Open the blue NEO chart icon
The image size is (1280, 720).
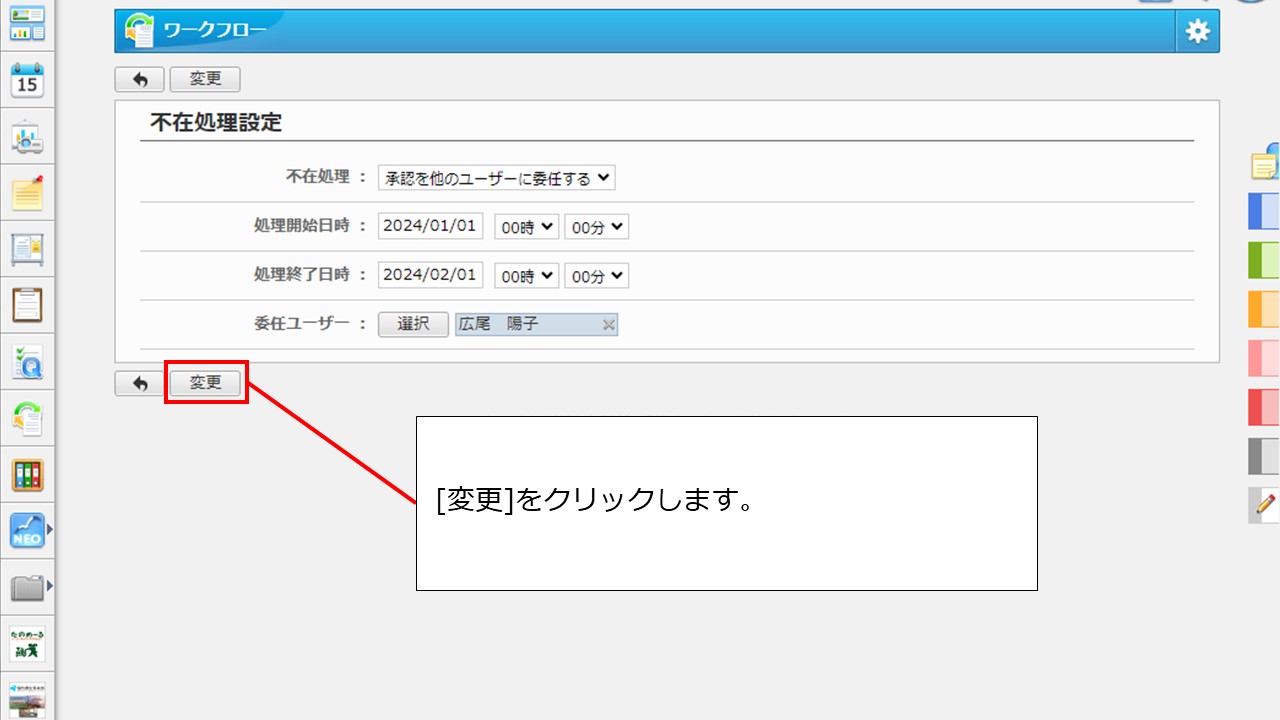click(27, 531)
